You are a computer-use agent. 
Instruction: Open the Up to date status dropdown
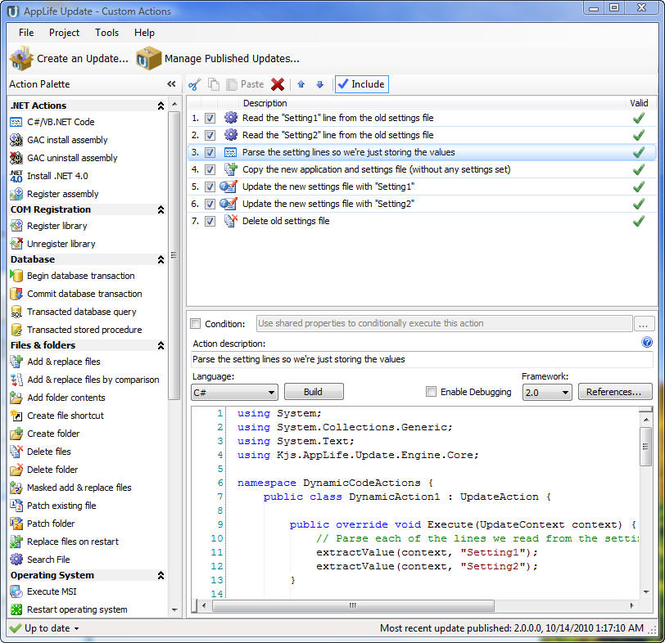tap(77, 629)
